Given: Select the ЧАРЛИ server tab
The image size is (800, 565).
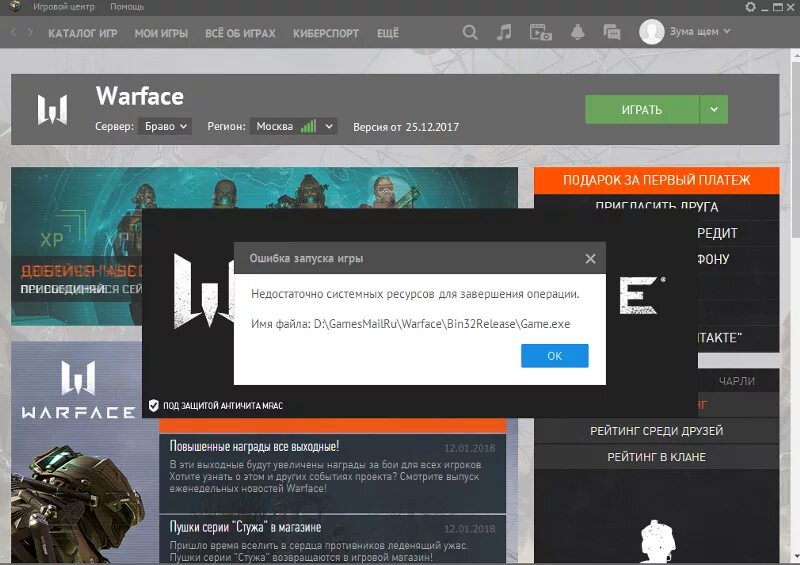Looking at the screenshot, I should point(737,381).
